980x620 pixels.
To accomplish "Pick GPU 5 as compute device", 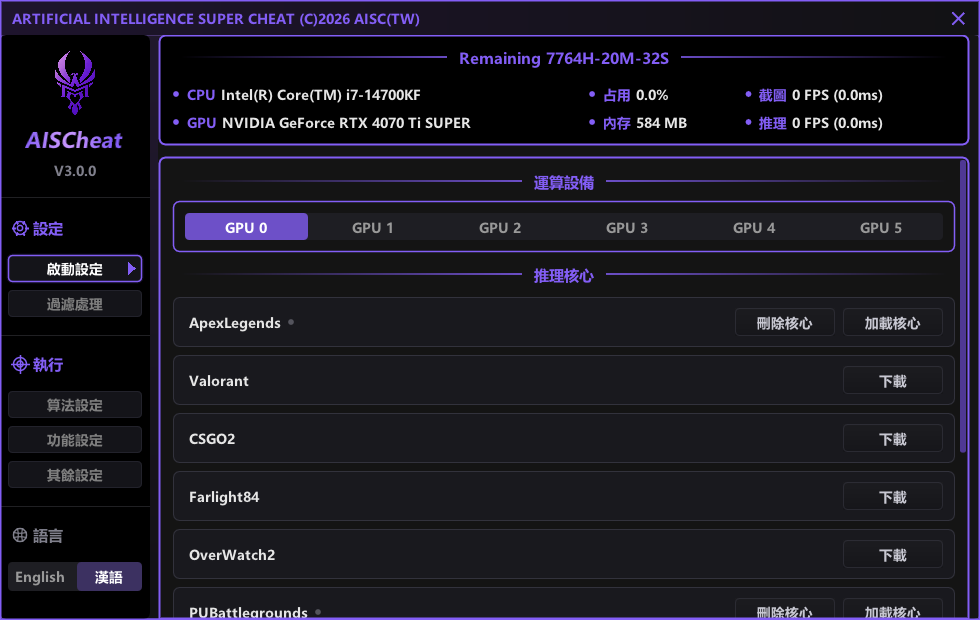I will (881, 227).
